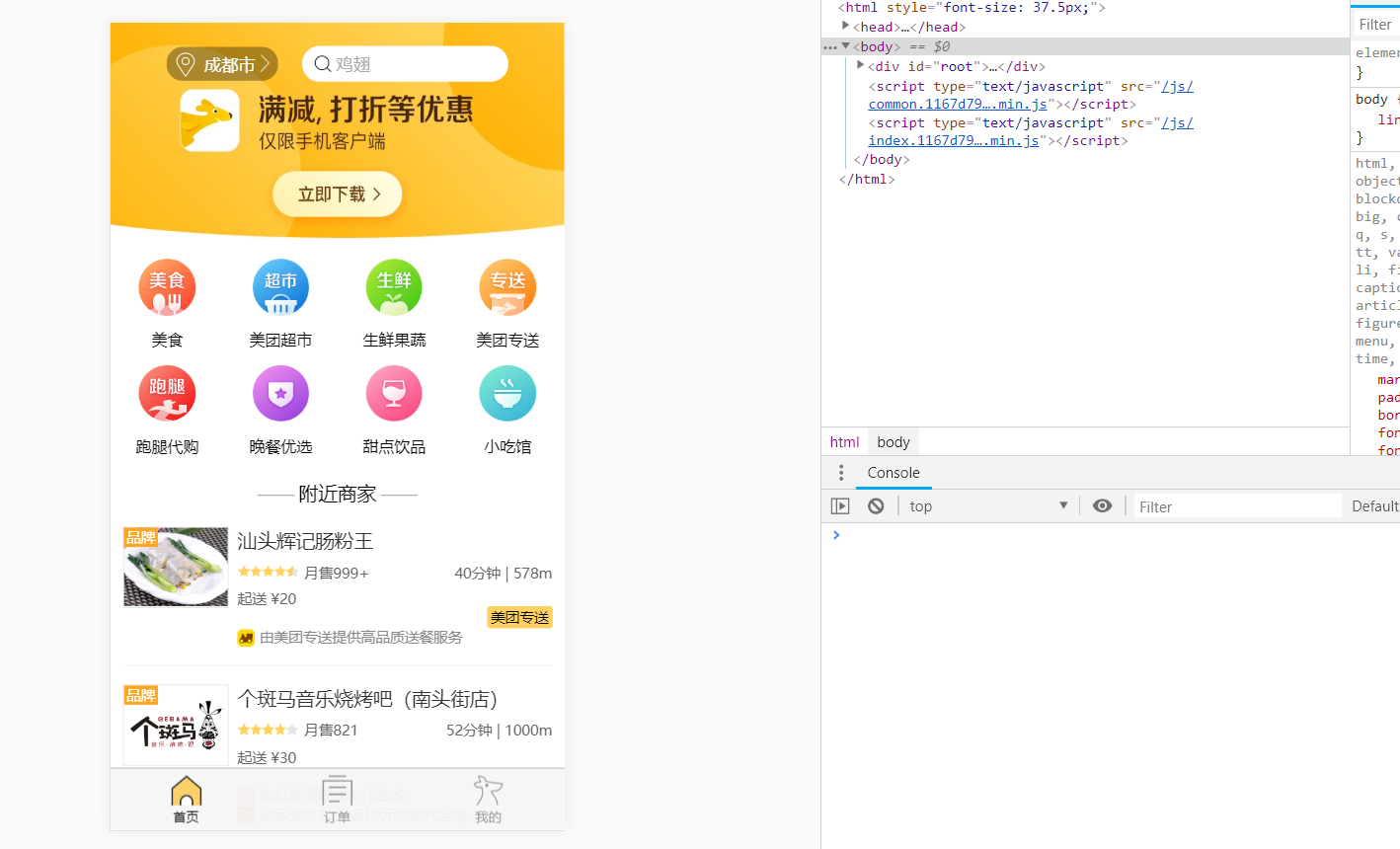Click the closing /body tag line

882,159
